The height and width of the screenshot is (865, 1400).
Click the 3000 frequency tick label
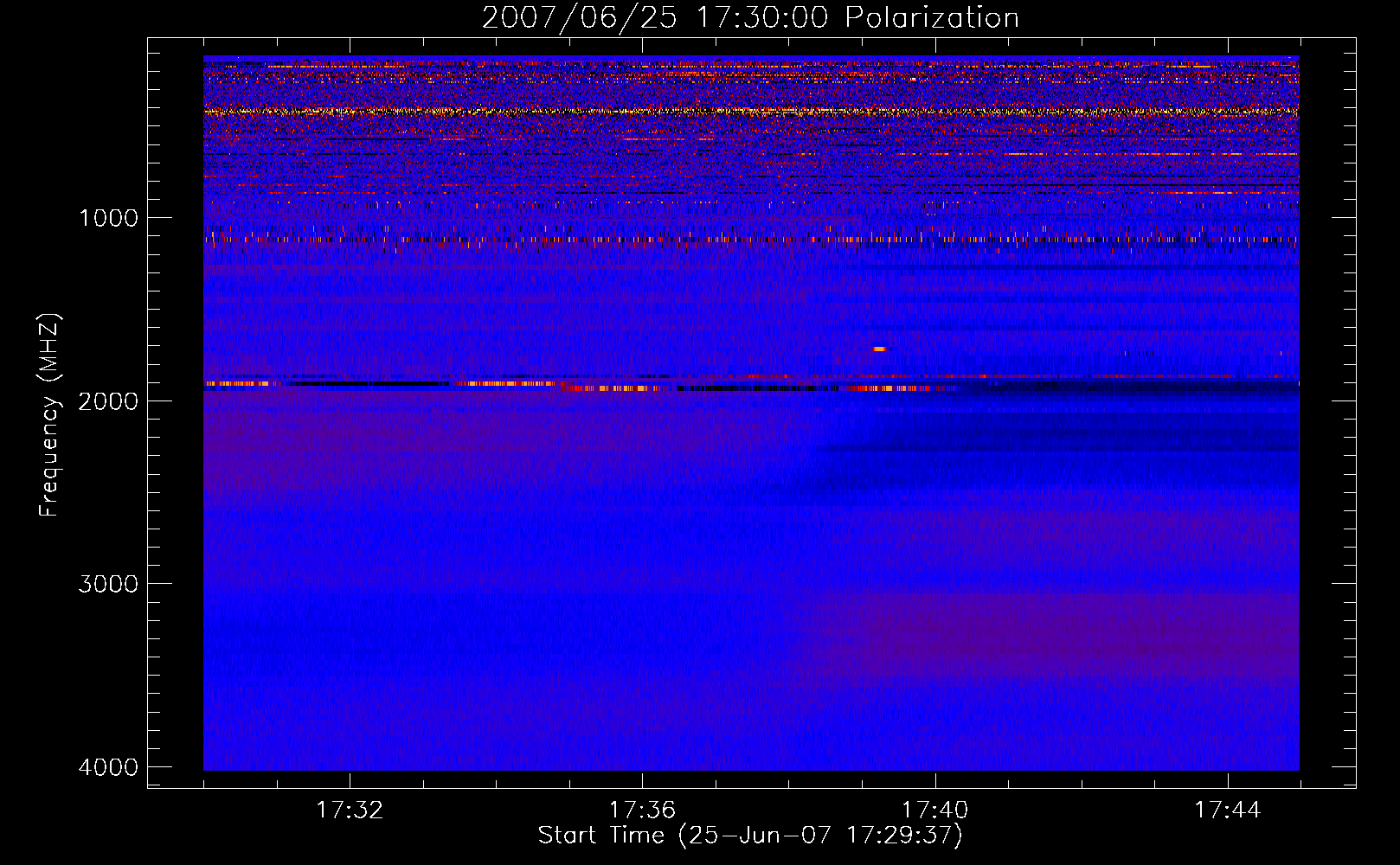pyautogui.click(x=108, y=584)
